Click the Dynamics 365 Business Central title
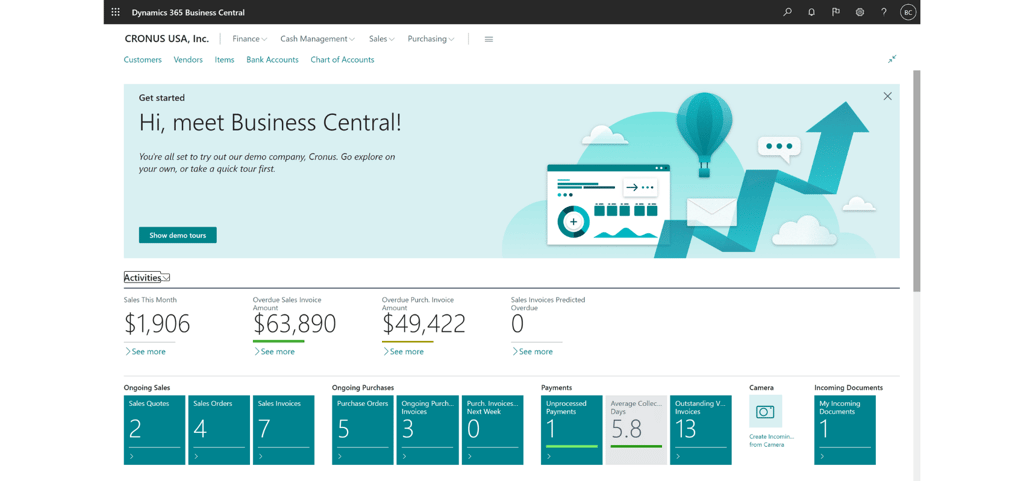This screenshot has height=481, width=1024. click(188, 12)
